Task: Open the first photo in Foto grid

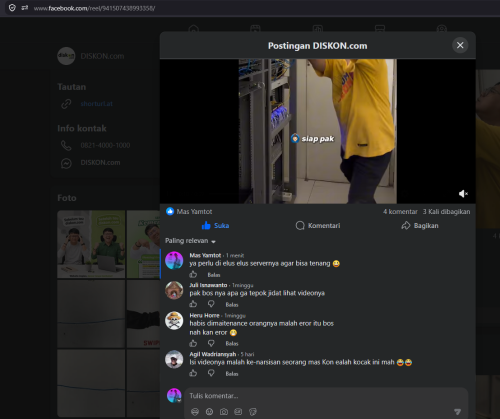Action: (x=91, y=244)
